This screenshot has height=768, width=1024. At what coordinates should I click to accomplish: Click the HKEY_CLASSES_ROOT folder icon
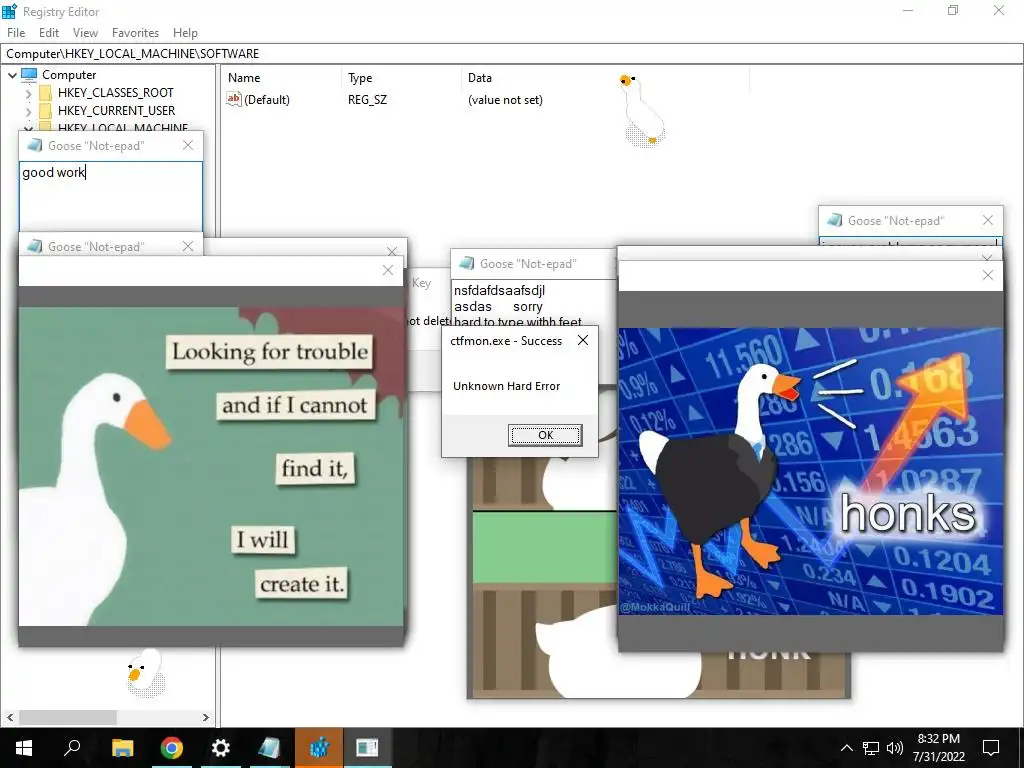click(45, 93)
